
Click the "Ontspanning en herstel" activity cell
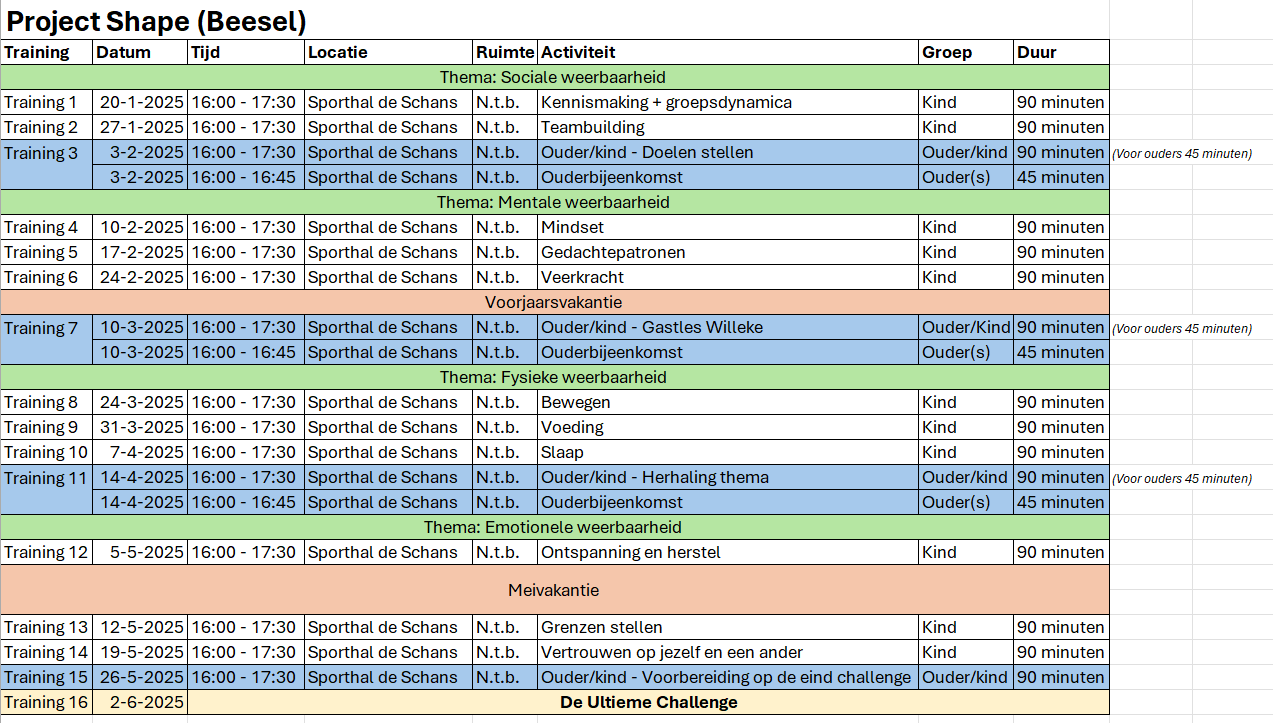728,552
